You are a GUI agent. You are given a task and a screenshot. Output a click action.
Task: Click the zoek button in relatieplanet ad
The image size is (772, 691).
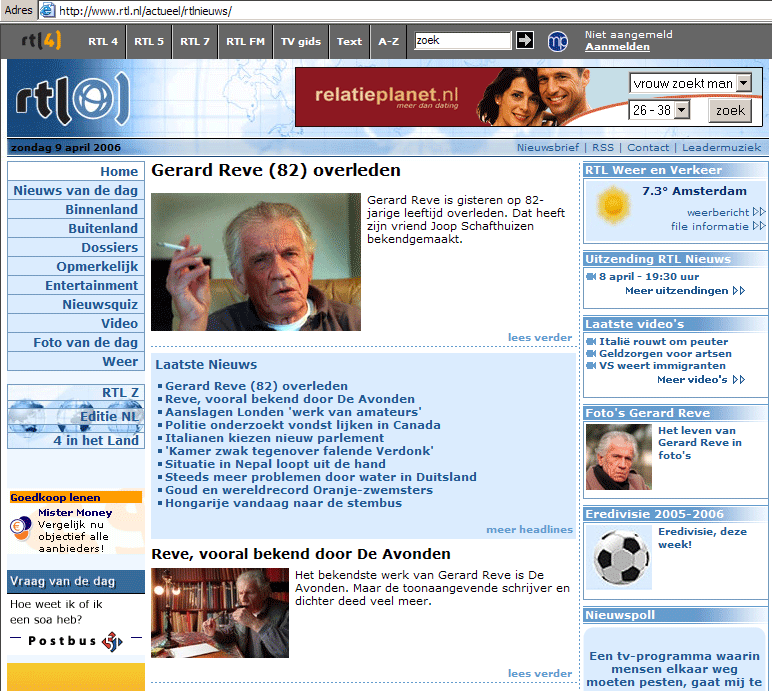coord(730,110)
